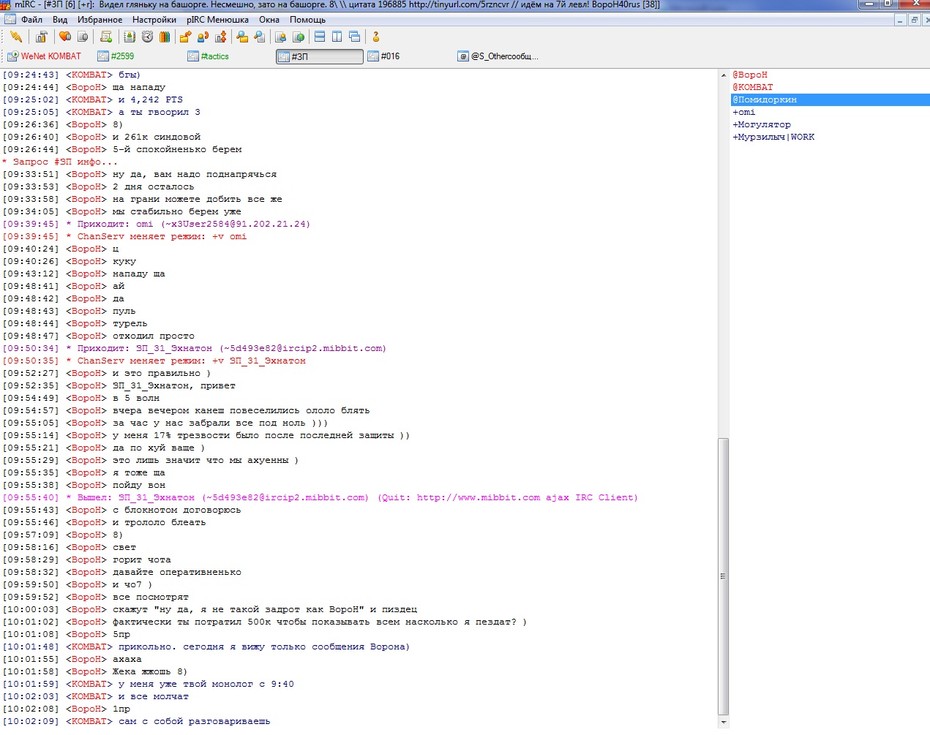Viewport: 930px width, 735px height.
Task: Open the Файл menu
Action: (31, 20)
